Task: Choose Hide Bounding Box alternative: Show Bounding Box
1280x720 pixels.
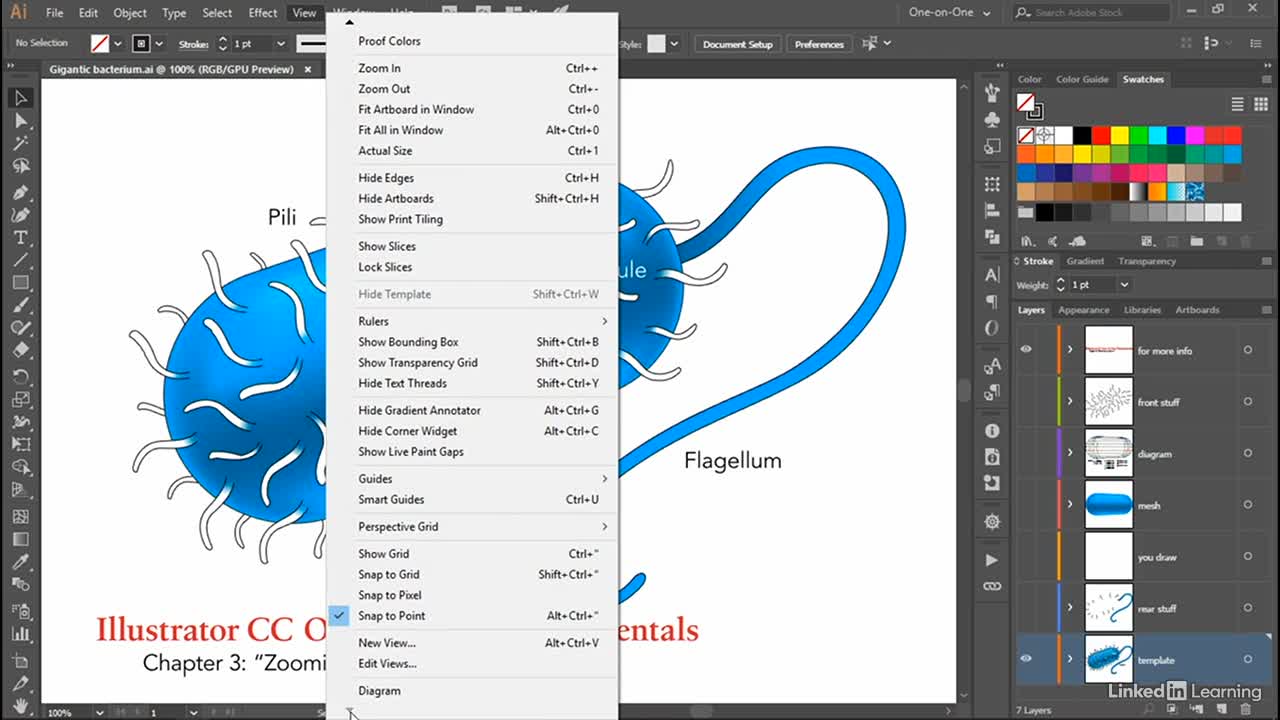Action: pos(472,342)
